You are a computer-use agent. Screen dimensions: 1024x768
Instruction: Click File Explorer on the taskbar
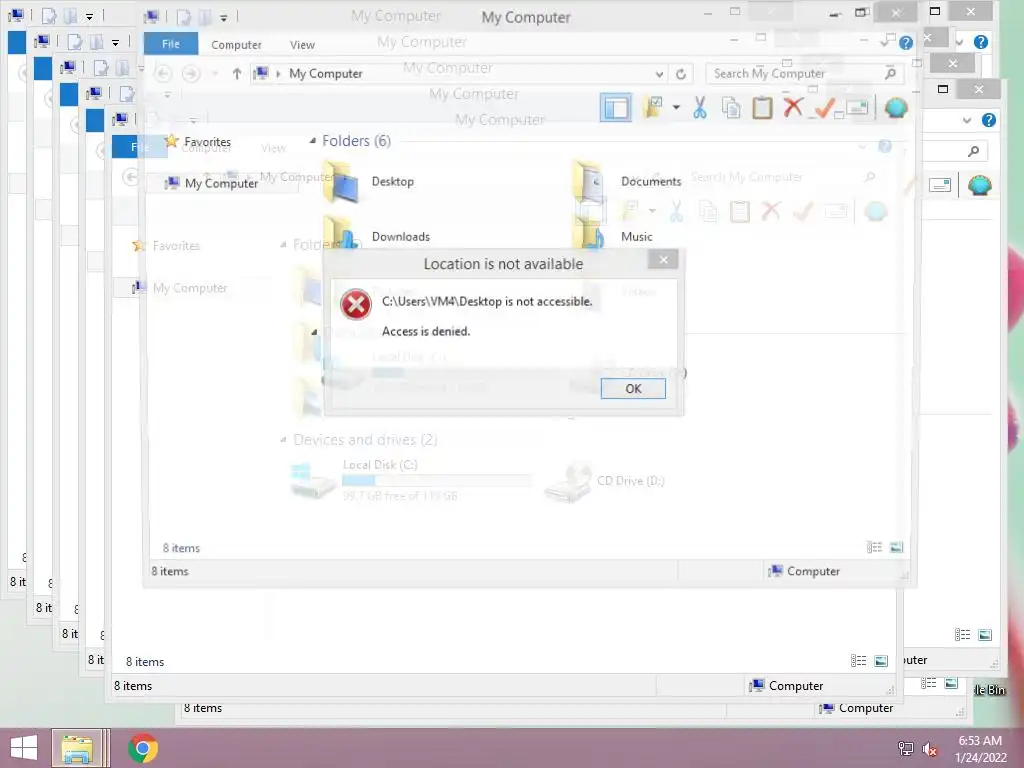tap(77, 748)
